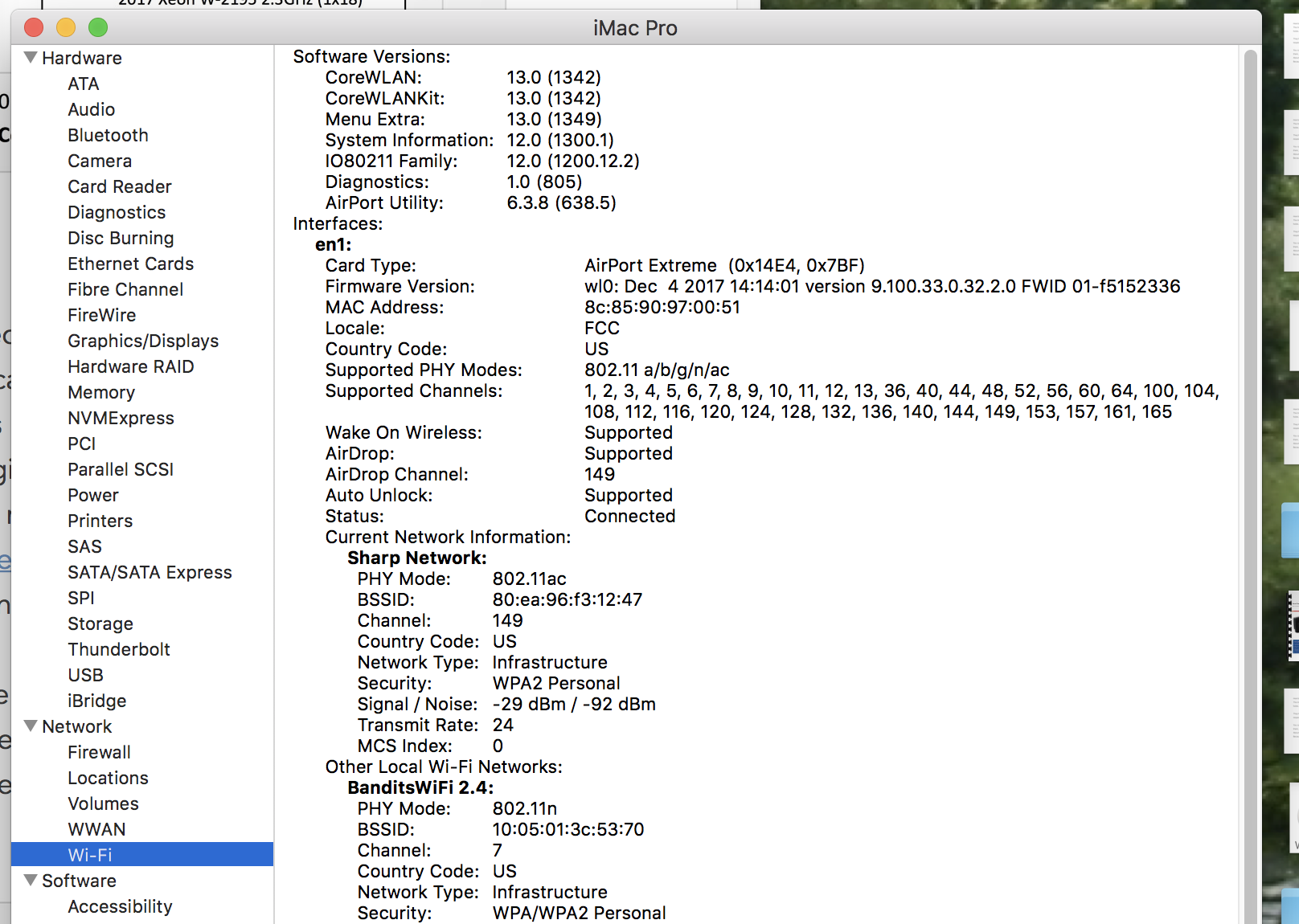The width and height of the screenshot is (1299, 924).
Task: Open Parallel SCSI entry
Action: pos(121,469)
